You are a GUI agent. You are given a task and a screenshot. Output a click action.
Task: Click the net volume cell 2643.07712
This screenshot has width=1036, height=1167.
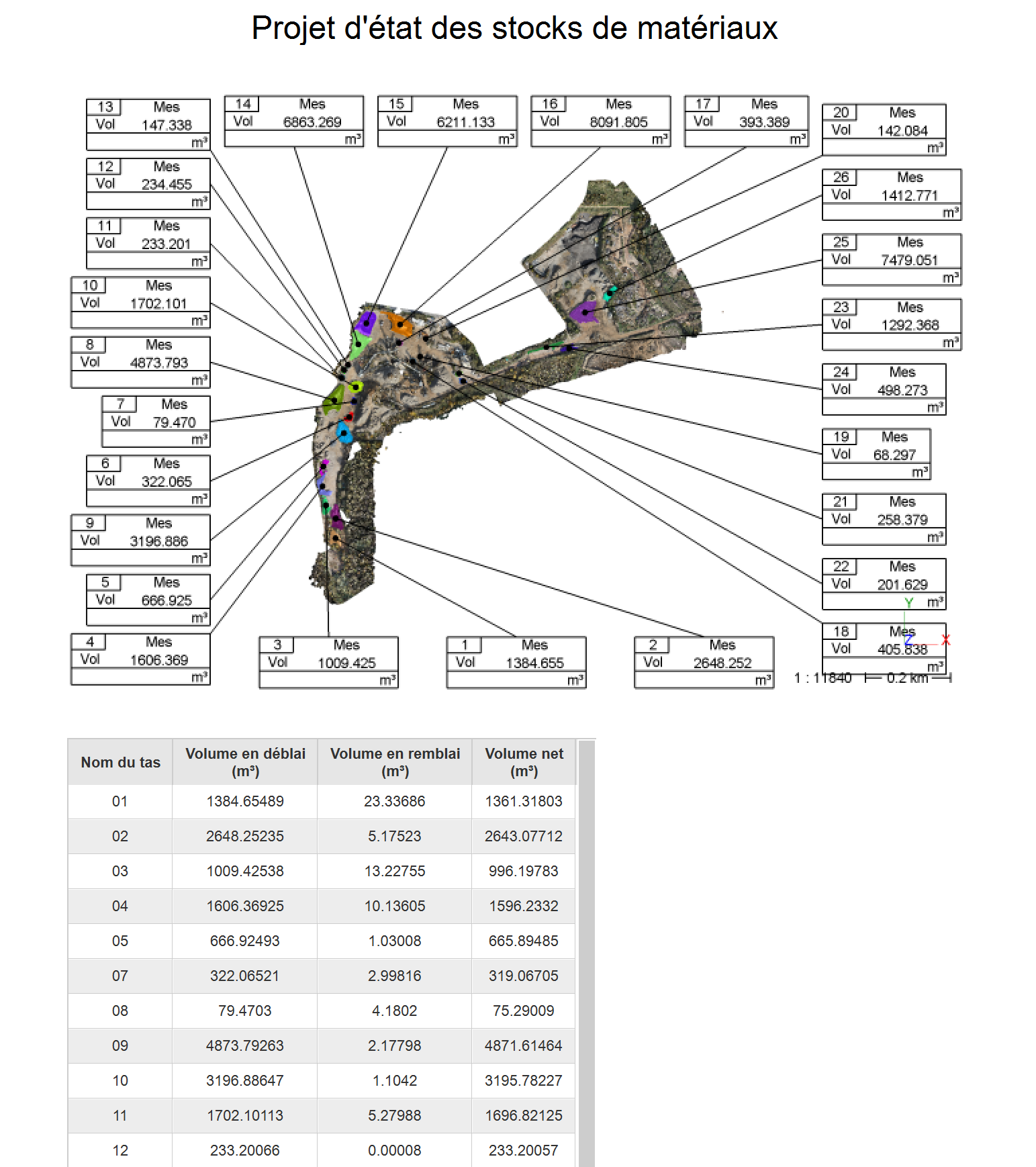[524, 836]
